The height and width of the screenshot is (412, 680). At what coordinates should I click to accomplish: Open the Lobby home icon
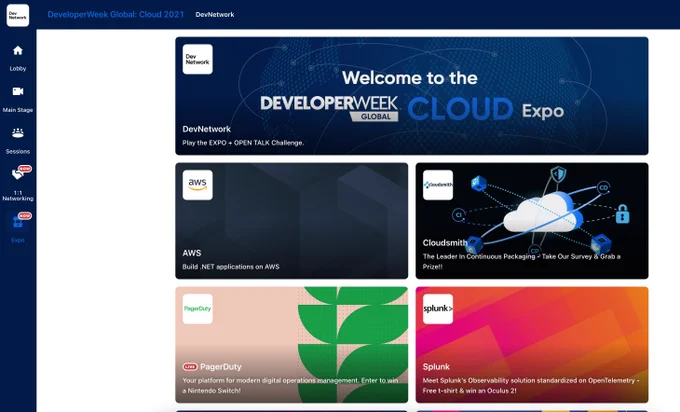18,51
